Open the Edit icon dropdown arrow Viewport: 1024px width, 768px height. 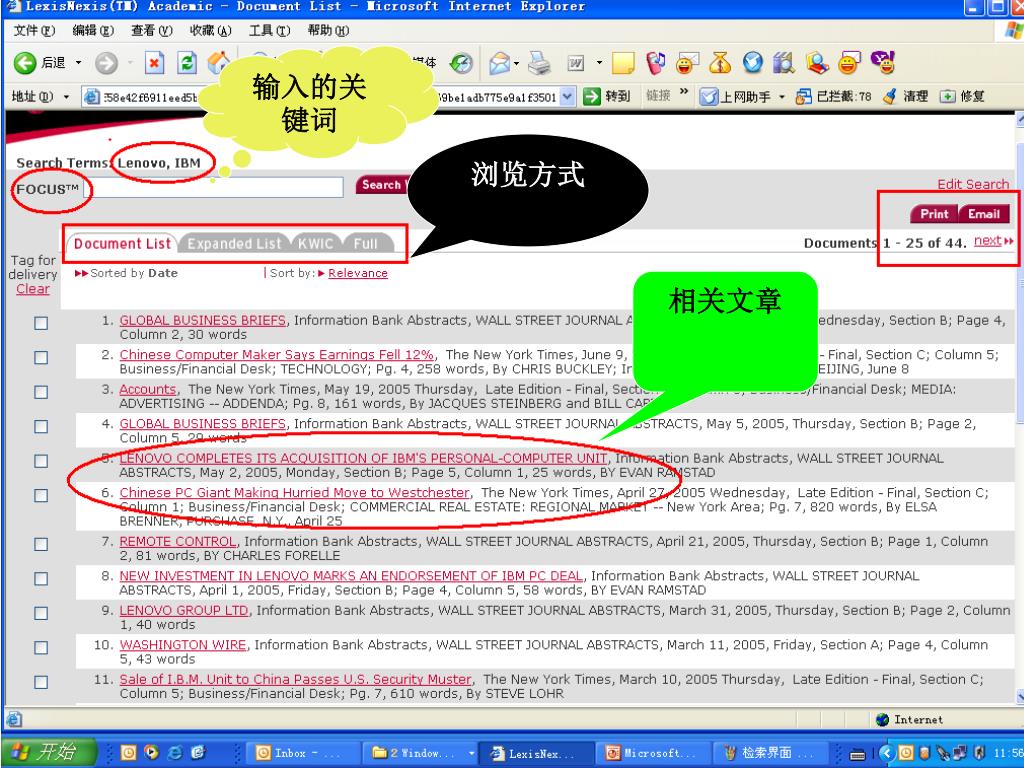(x=599, y=63)
